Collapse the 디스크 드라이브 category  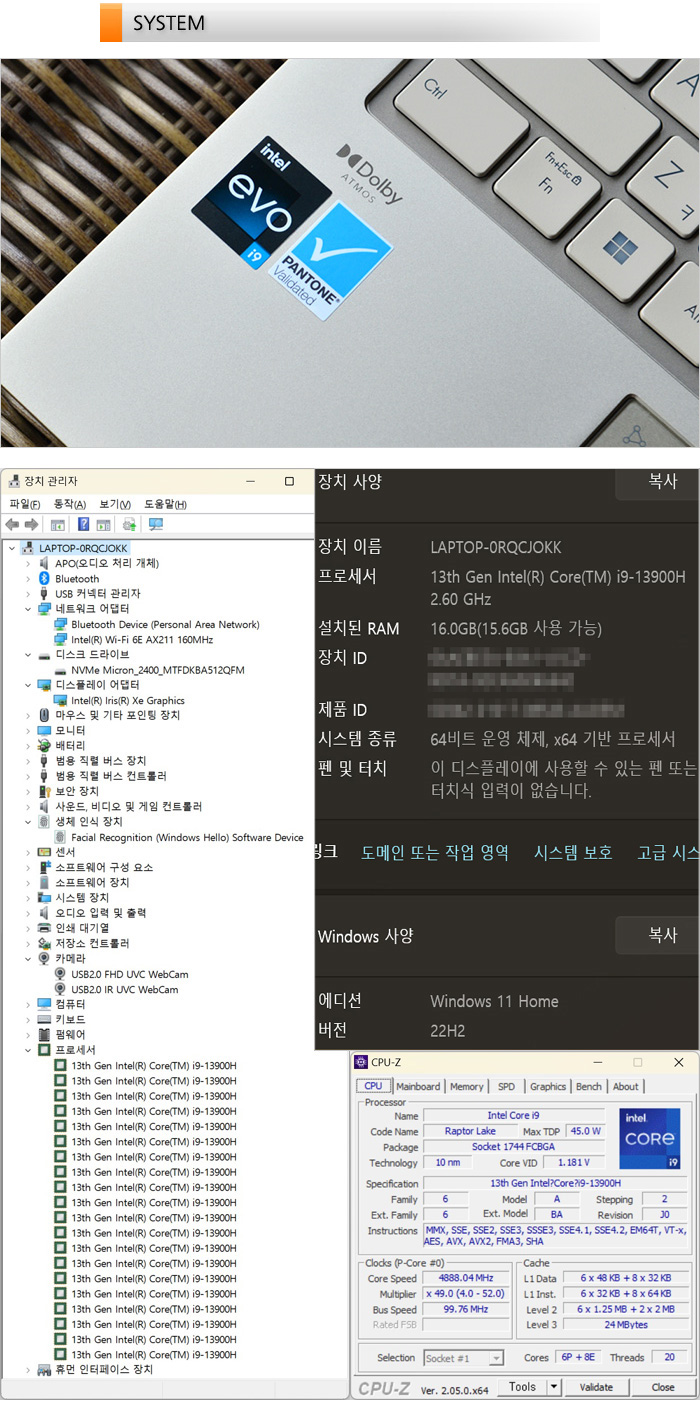coord(28,654)
